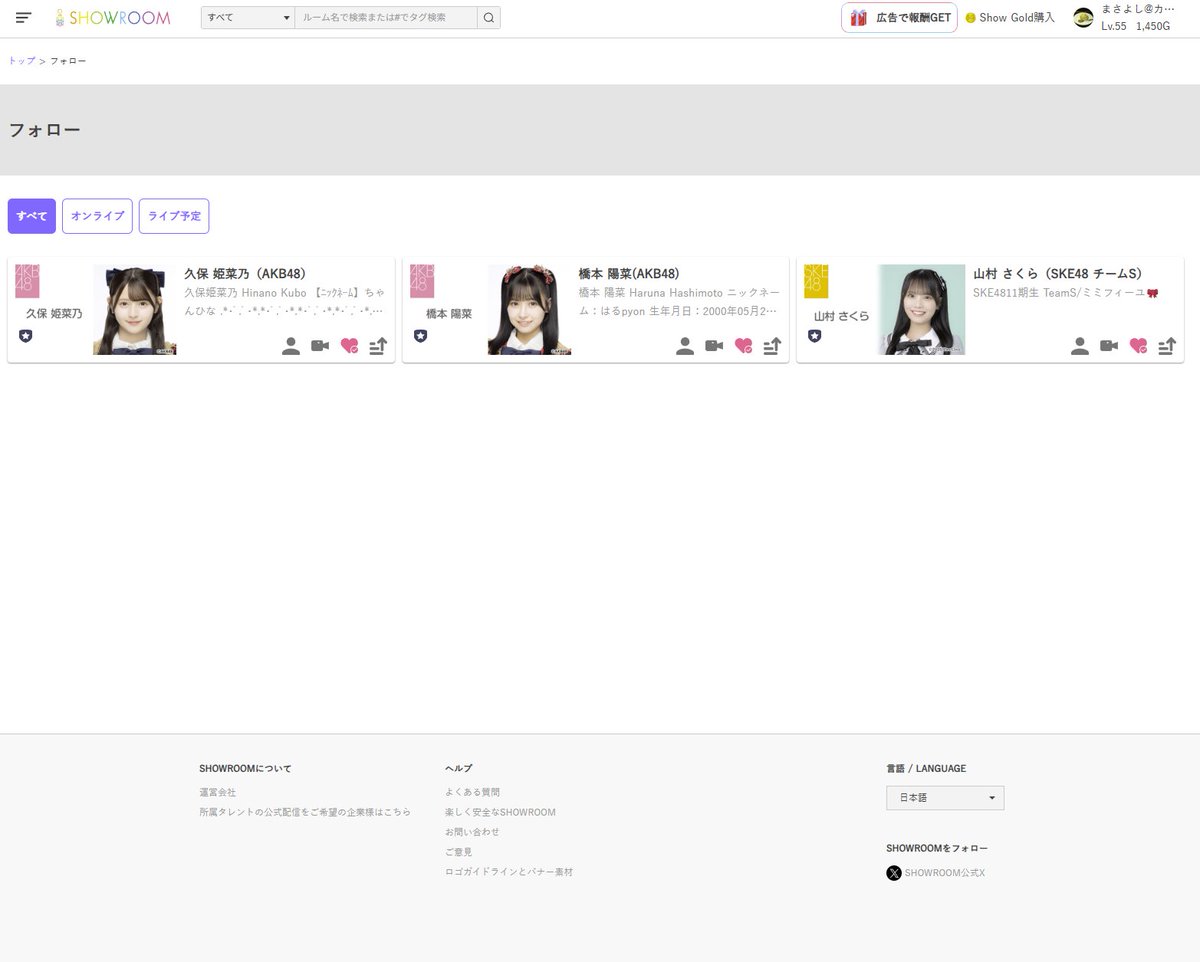Image resolution: width=1200 pixels, height=962 pixels.
Task: Click room title 久保 姫菜乃（AKB48）
Action: pos(245,273)
